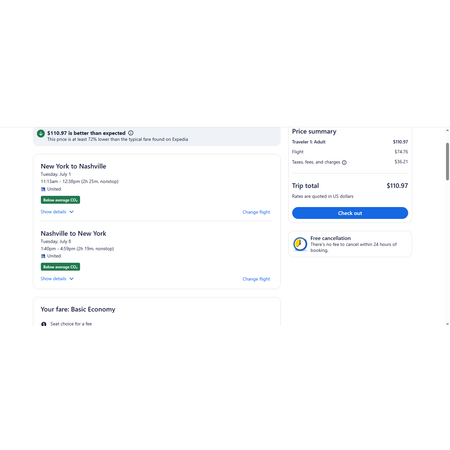The image size is (450, 450).
Task: Click the info icon next to Taxes, fees, and charges
Action: click(x=344, y=162)
